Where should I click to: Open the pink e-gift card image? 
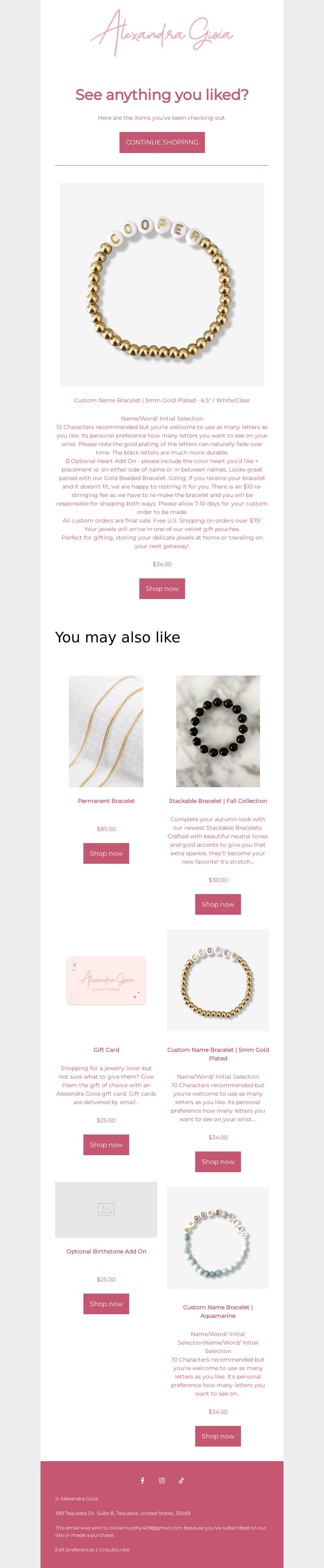(x=106, y=980)
